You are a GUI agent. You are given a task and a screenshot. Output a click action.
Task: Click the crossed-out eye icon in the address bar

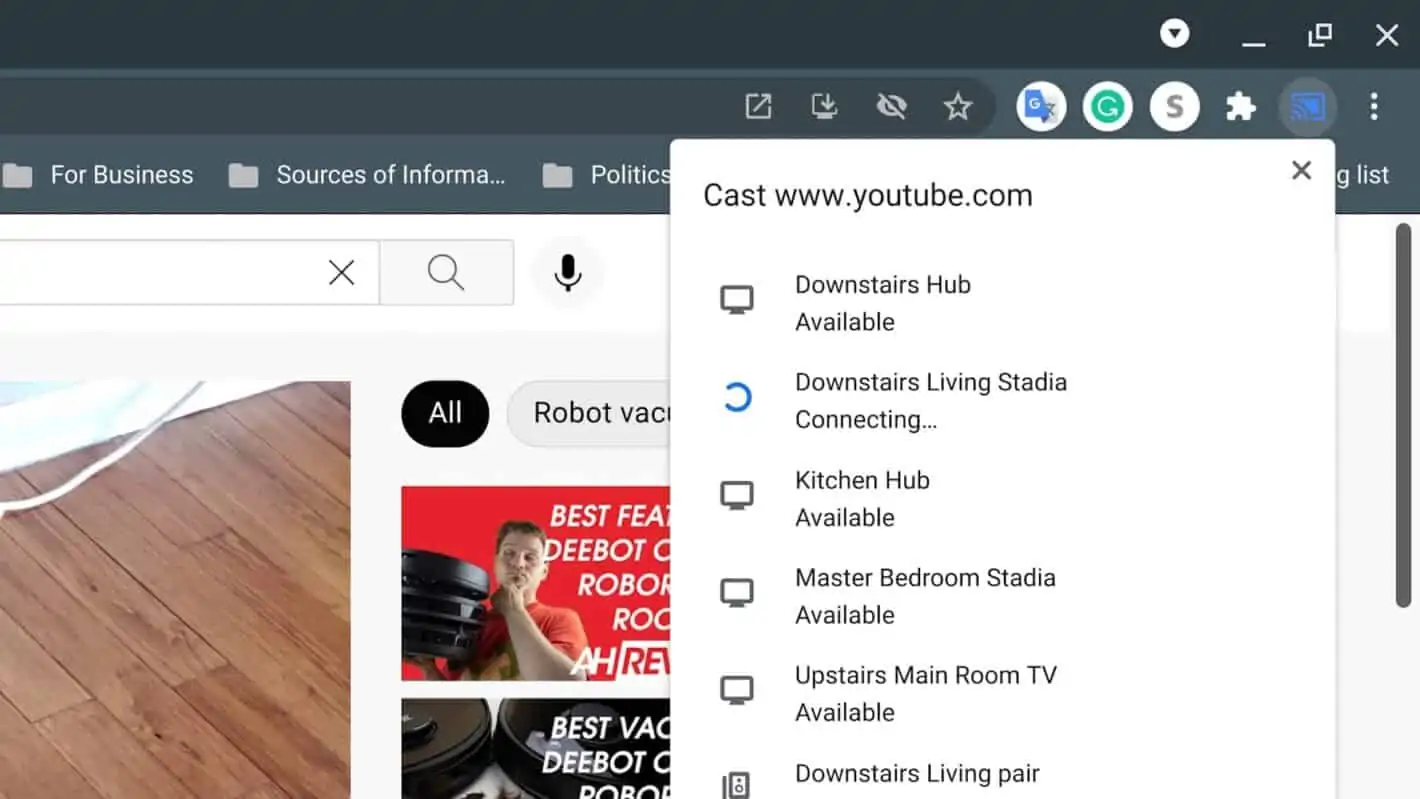[x=891, y=106]
